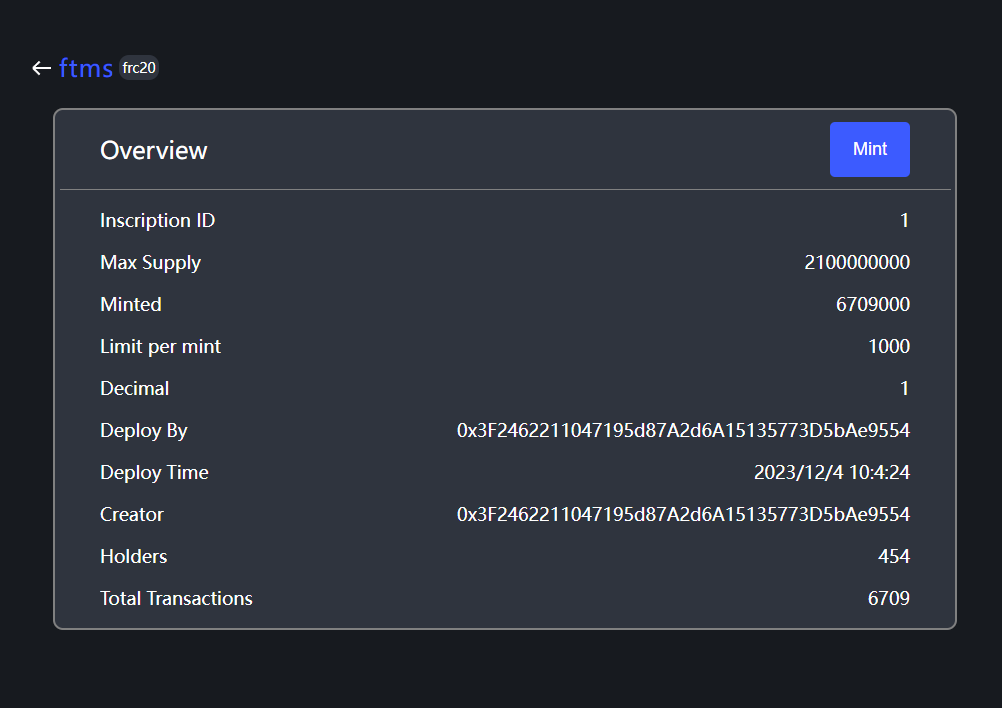Image resolution: width=1002 pixels, height=708 pixels.
Task: Select the value 2100000000
Action: click(x=857, y=263)
